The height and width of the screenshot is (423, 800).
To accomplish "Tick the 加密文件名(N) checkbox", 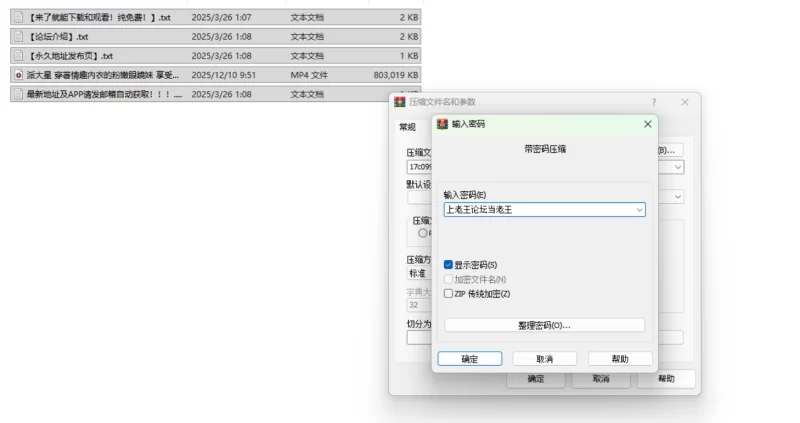I will (448, 279).
